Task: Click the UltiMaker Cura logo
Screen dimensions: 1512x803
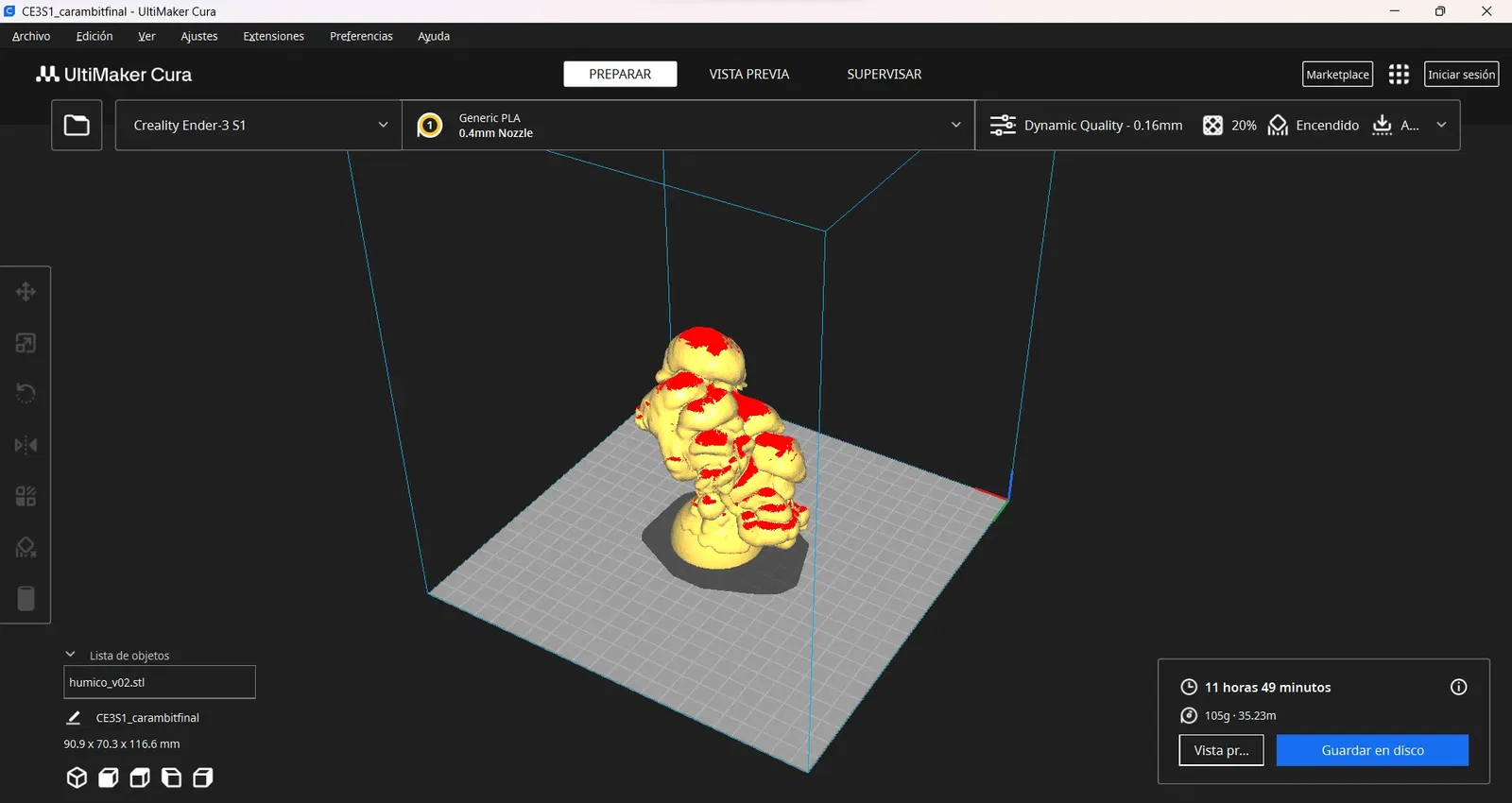Action: 113,75
